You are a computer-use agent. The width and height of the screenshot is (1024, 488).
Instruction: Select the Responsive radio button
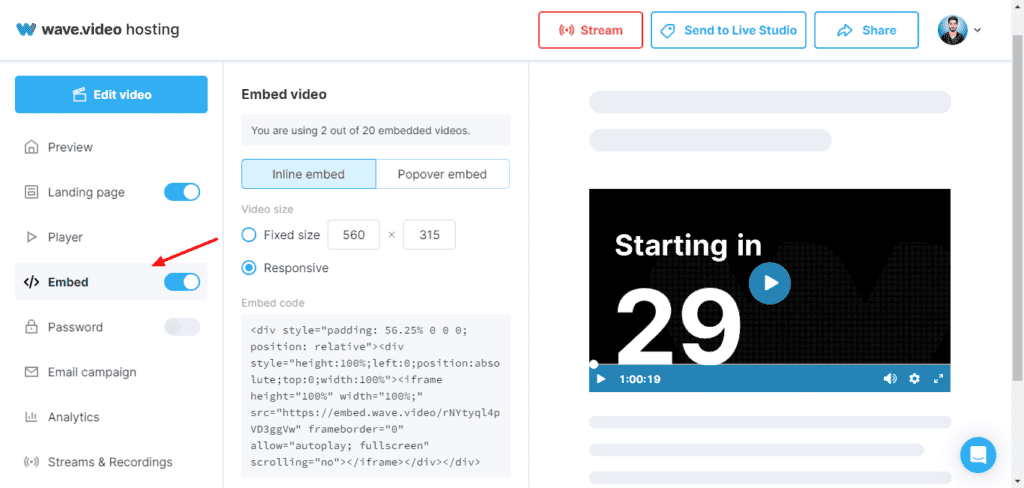click(249, 268)
